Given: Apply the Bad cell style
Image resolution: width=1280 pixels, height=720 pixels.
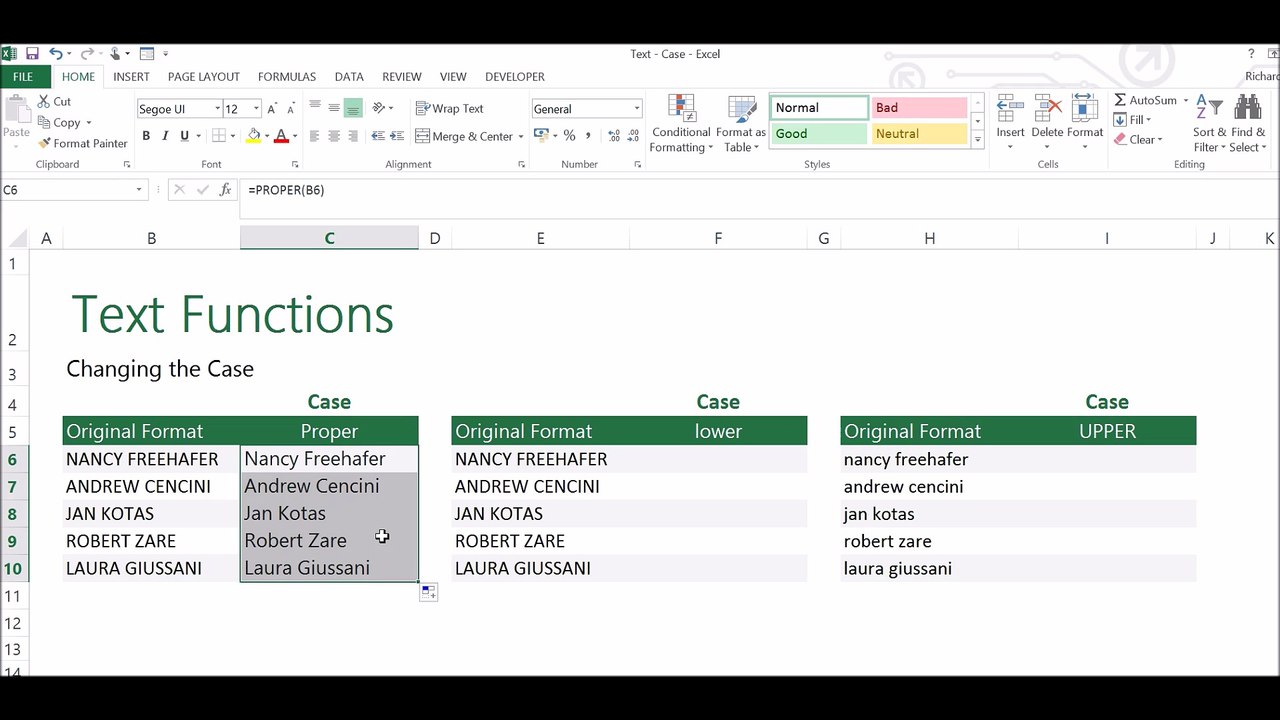Looking at the screenshot, I should click(x=919, y=108).
